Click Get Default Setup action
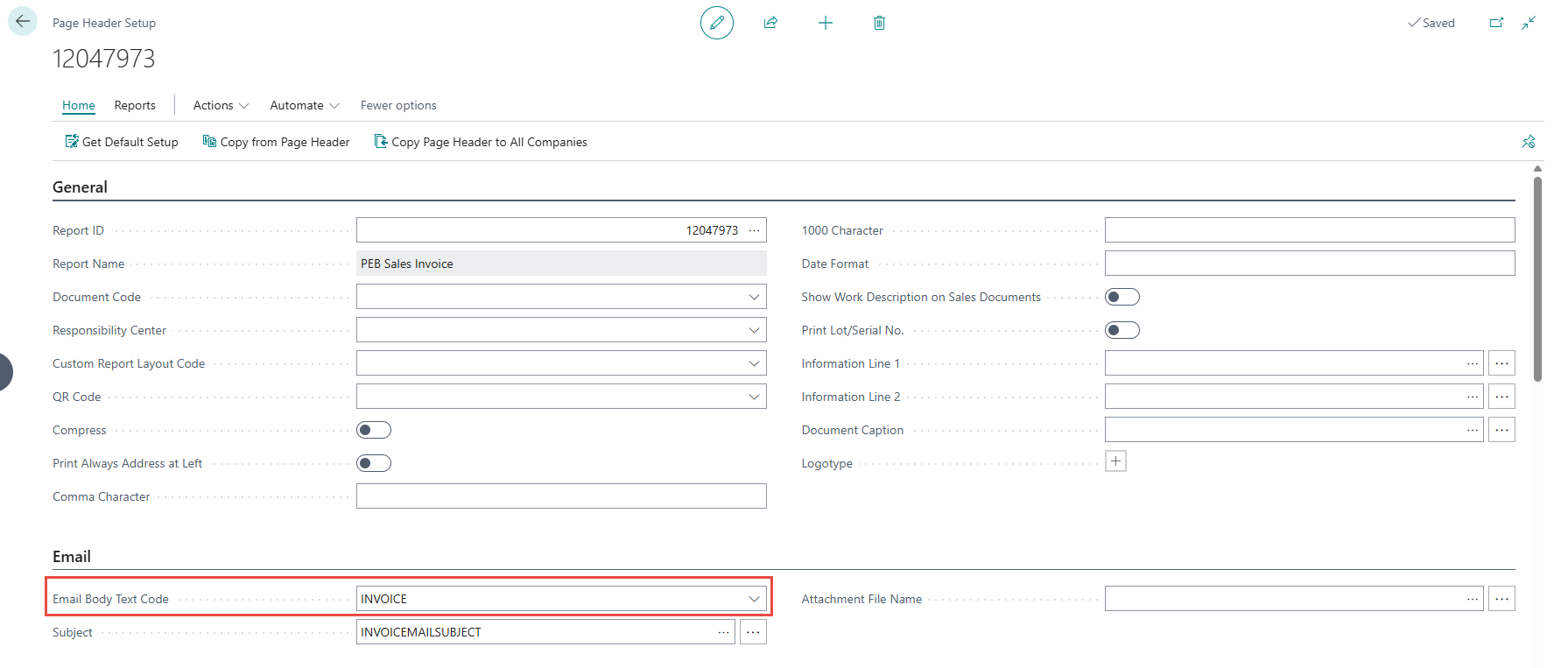This screenshot has width=1568, height=668. click(x=122, y=142)
